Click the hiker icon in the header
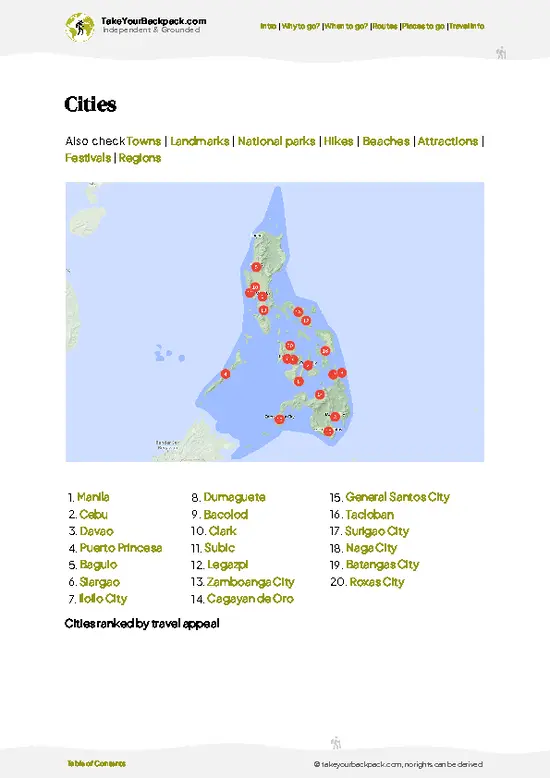The height and width of the screenshot is (778, 550). pyautogui.click(x=501, y=53)
